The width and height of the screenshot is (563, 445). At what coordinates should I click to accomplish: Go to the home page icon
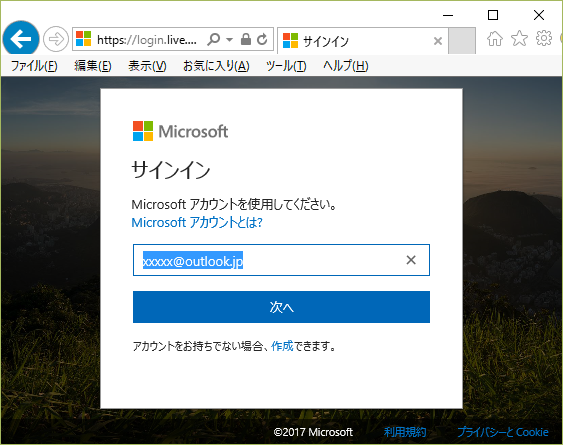pyautogui.click(x=495, y=38)
